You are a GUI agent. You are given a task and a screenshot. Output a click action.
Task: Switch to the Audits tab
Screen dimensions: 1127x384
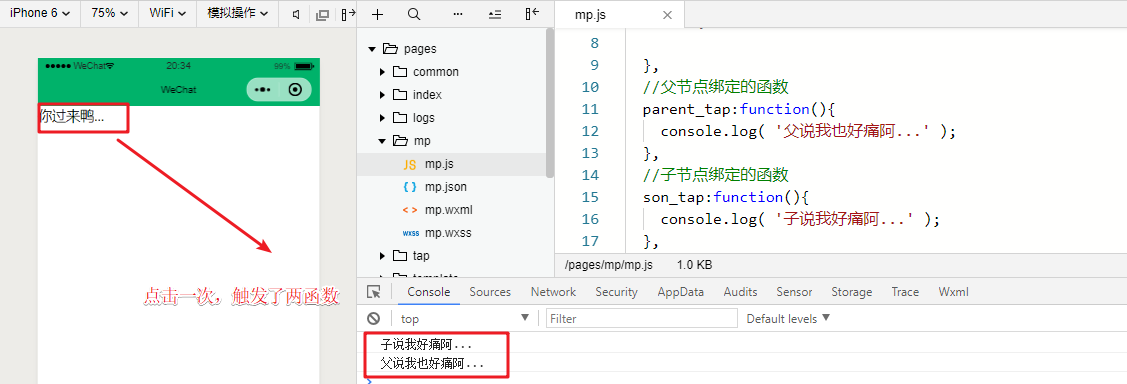740,292
